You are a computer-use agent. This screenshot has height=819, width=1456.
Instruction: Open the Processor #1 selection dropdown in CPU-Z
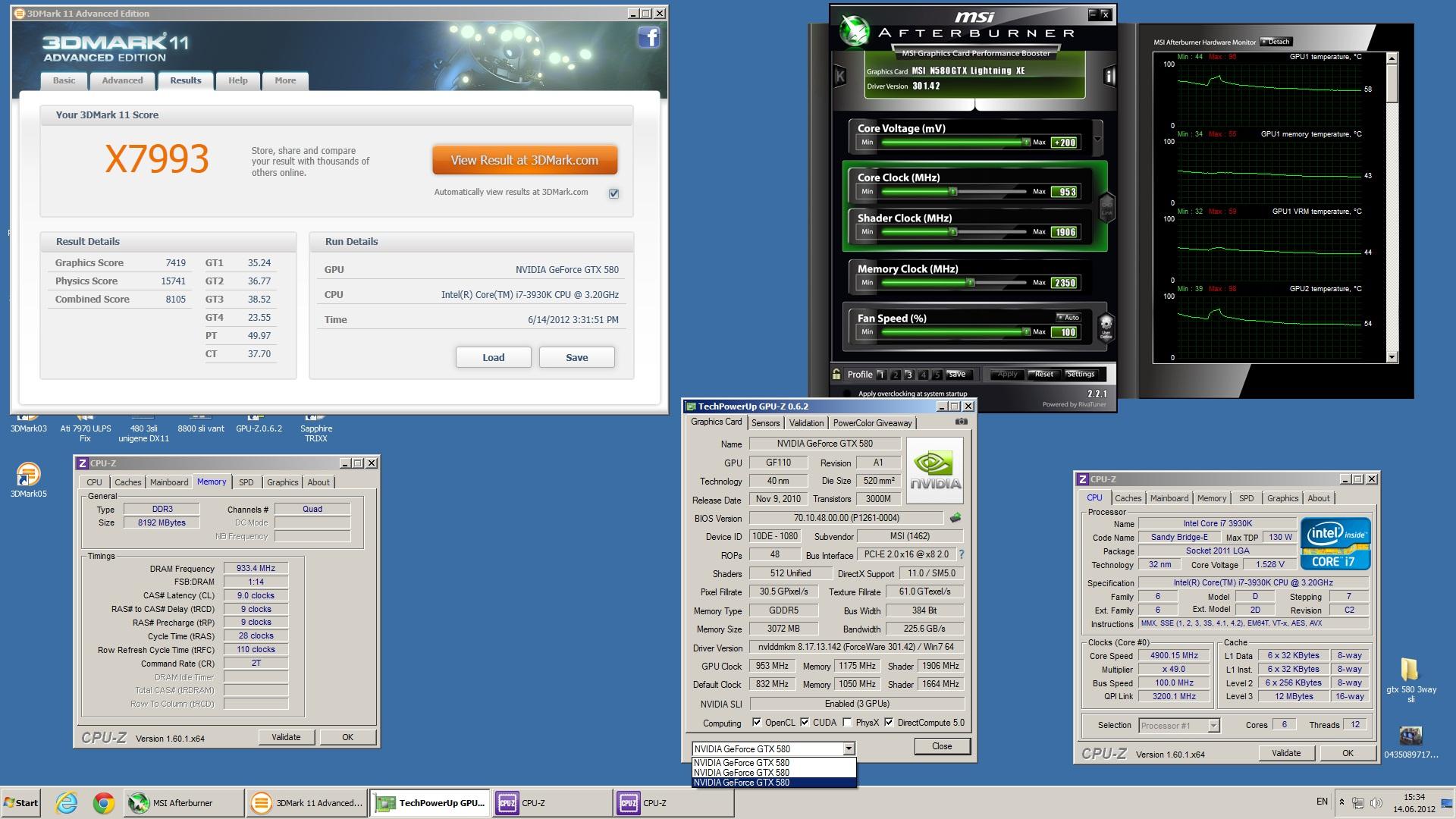(1213, 726)
